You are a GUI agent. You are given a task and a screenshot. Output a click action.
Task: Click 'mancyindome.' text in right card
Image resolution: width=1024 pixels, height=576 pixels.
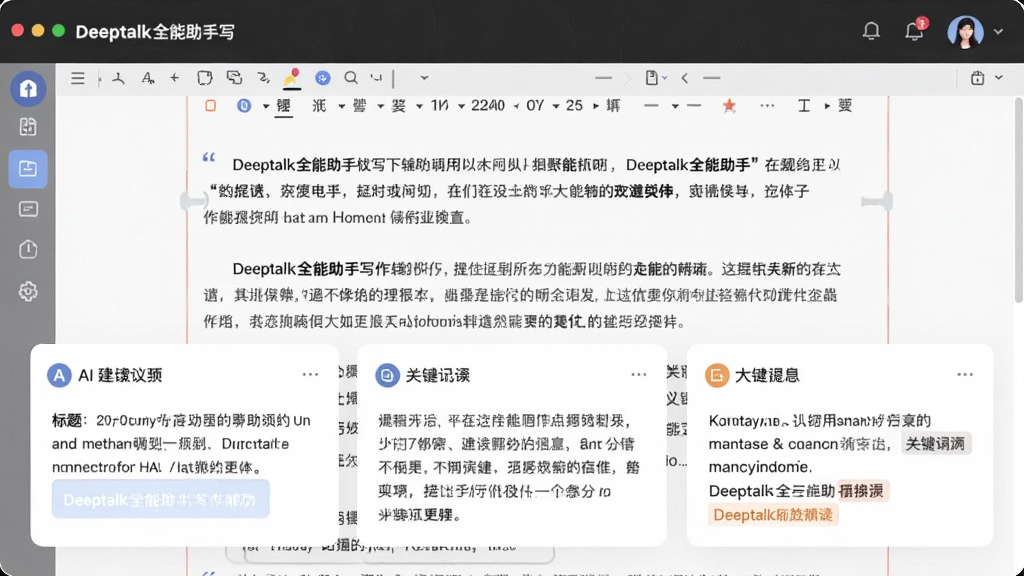pos(760,468)
